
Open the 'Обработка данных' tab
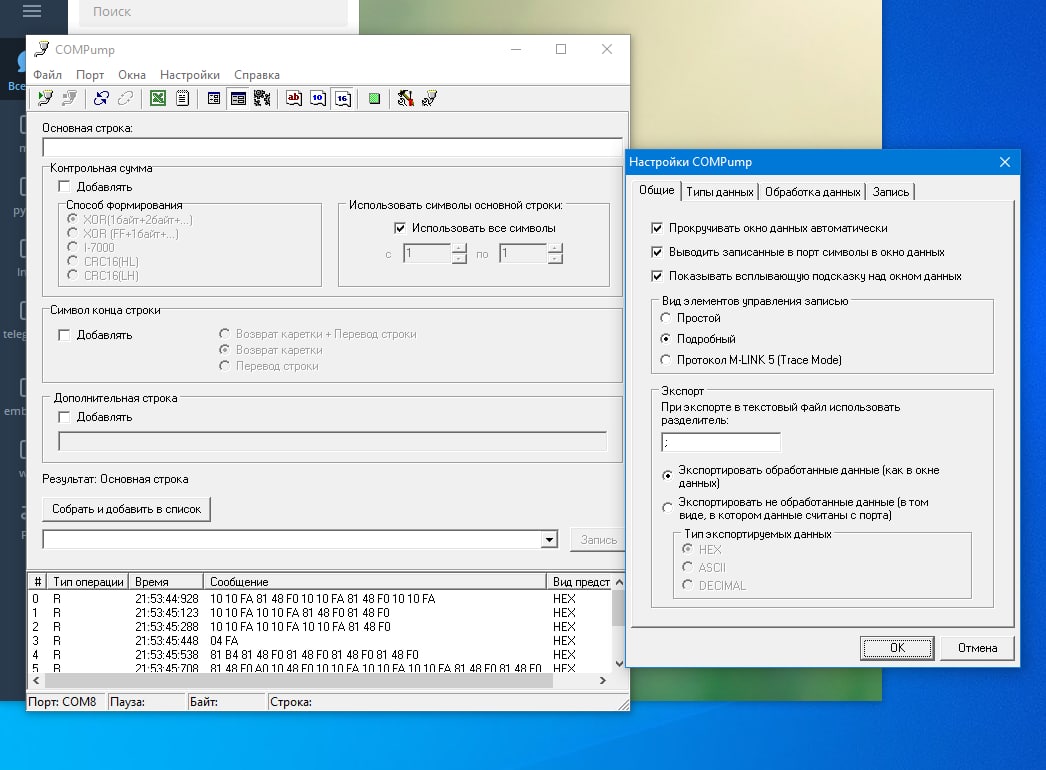pos(812,192)
